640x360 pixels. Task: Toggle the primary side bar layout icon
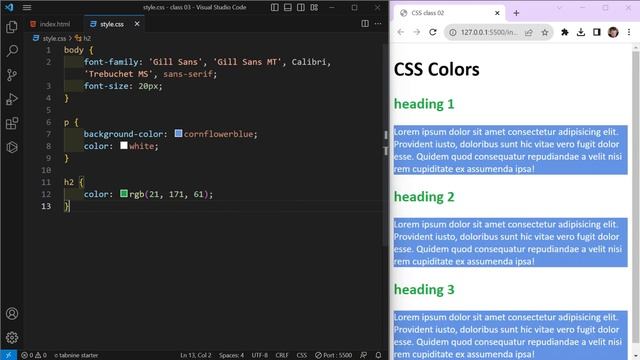click(275, 7)
